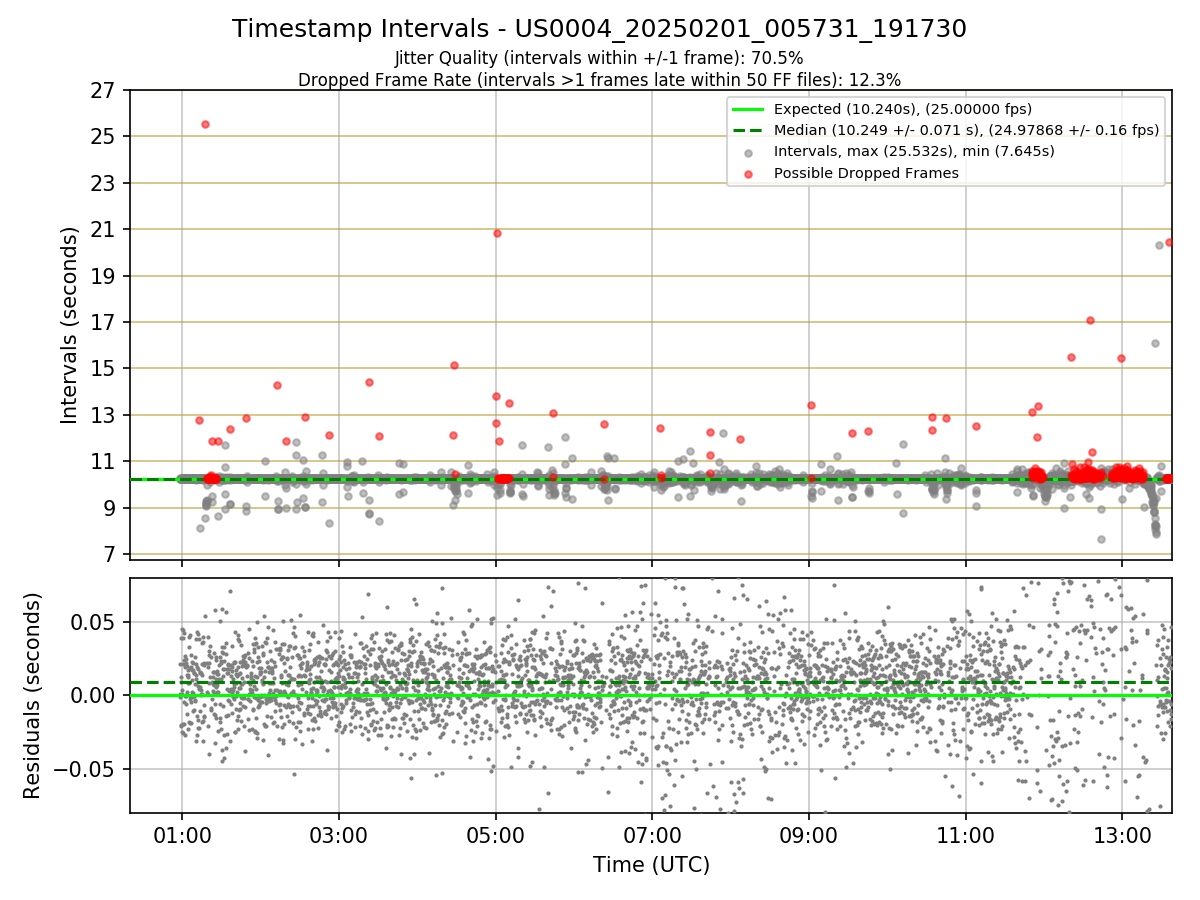
Task: Click the 25 tick on the intervals axis
Action: 103,137
